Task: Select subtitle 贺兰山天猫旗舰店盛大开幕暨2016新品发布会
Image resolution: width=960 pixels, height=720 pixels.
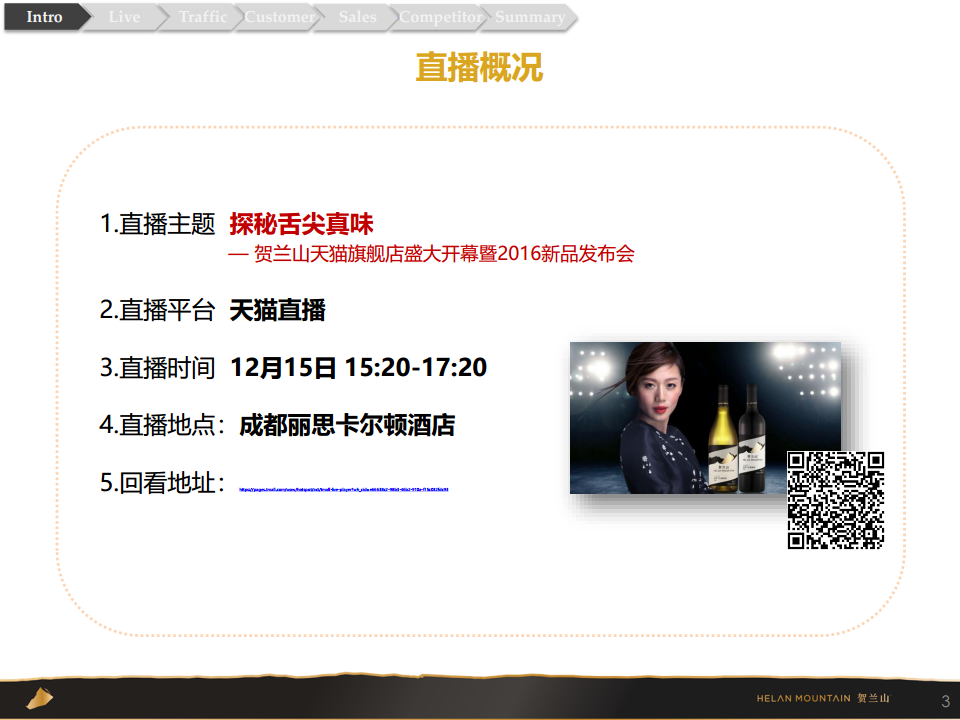Action: 444,253
